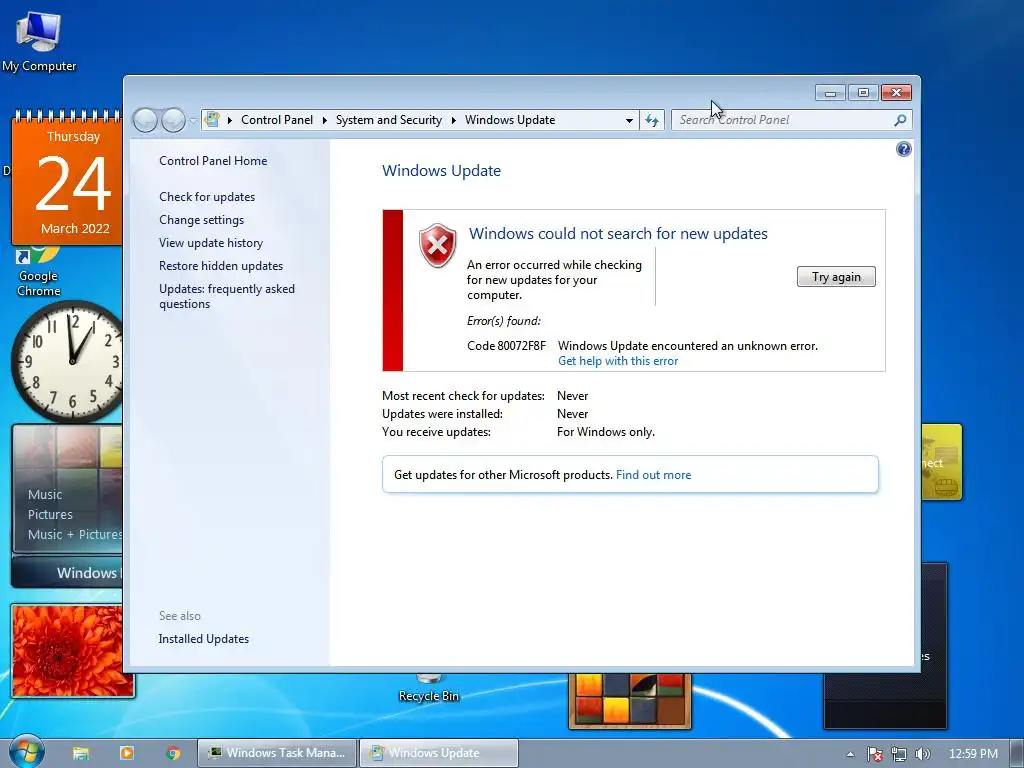
Task: Click the clock gadget on desktop
Action: tap(68, 360)
